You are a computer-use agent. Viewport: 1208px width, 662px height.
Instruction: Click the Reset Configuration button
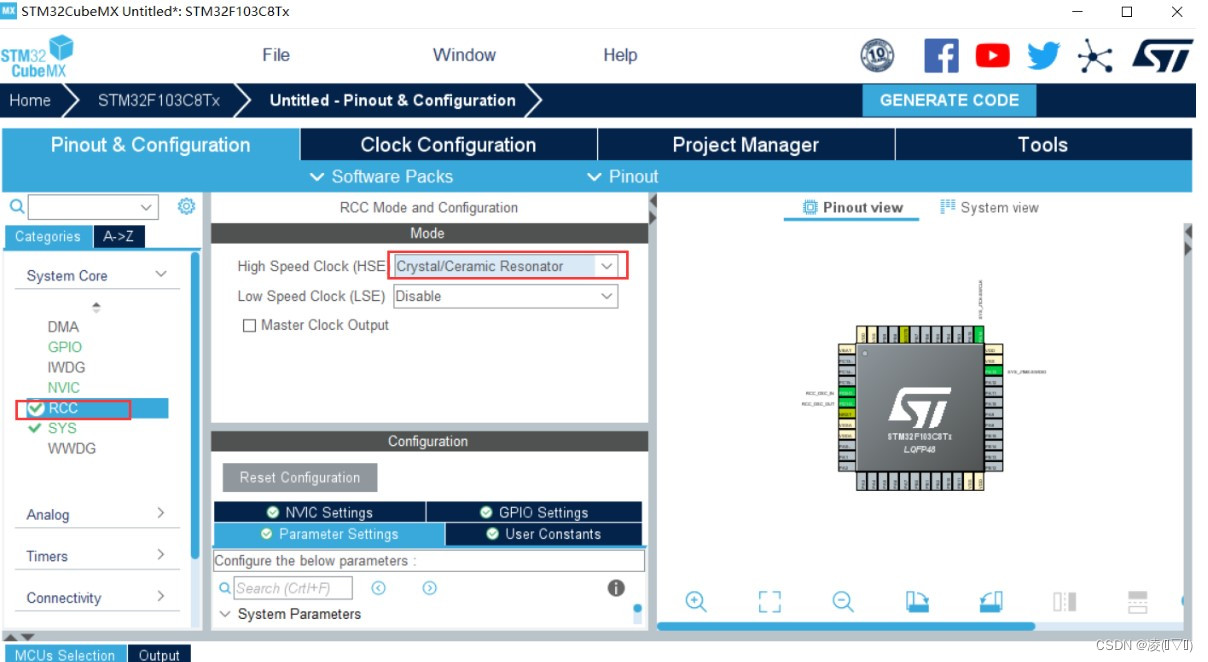[300, 477]
